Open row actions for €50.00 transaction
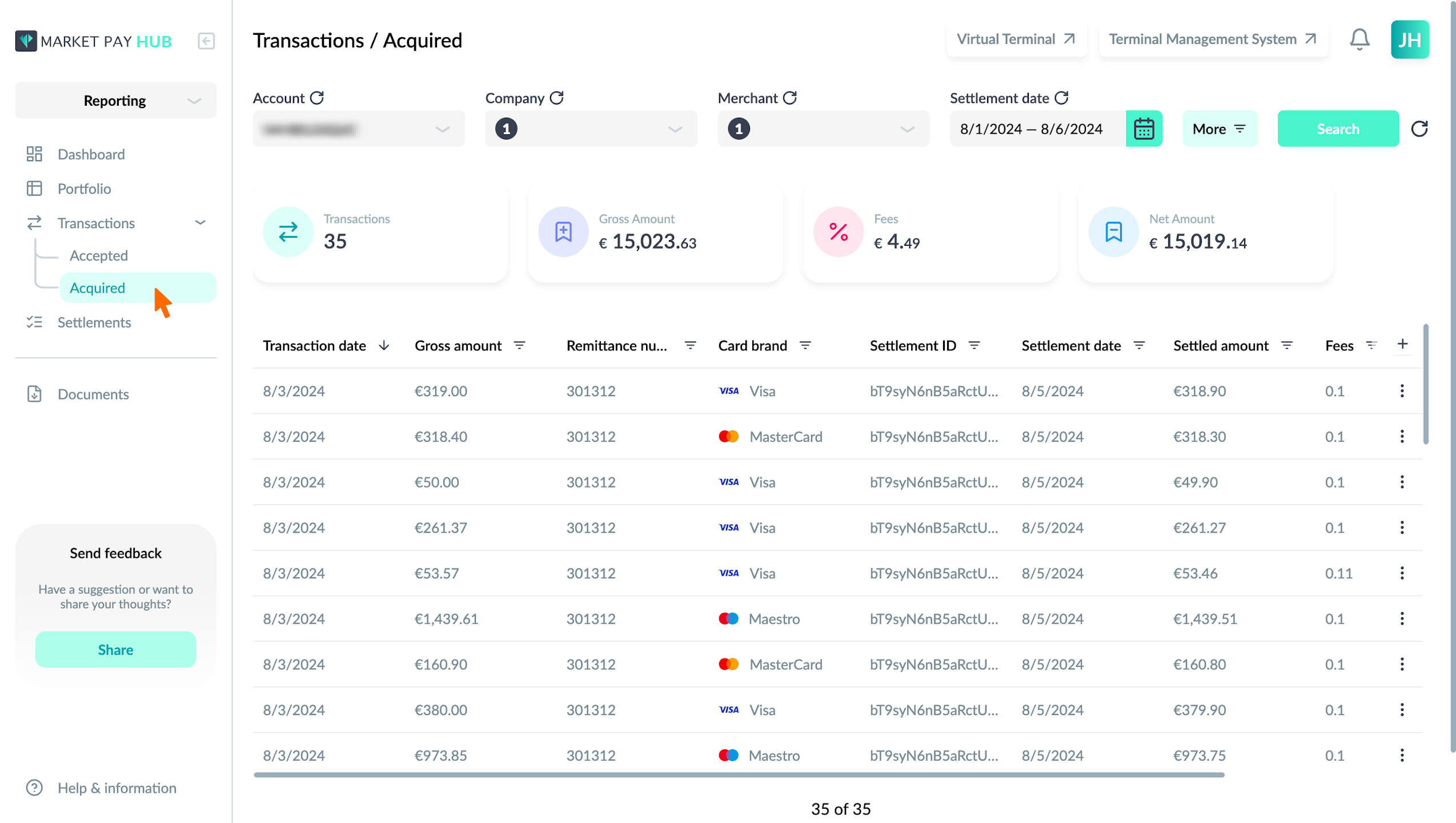Viewport: 1456px width, 823px height. click(x=1402, y=482)
